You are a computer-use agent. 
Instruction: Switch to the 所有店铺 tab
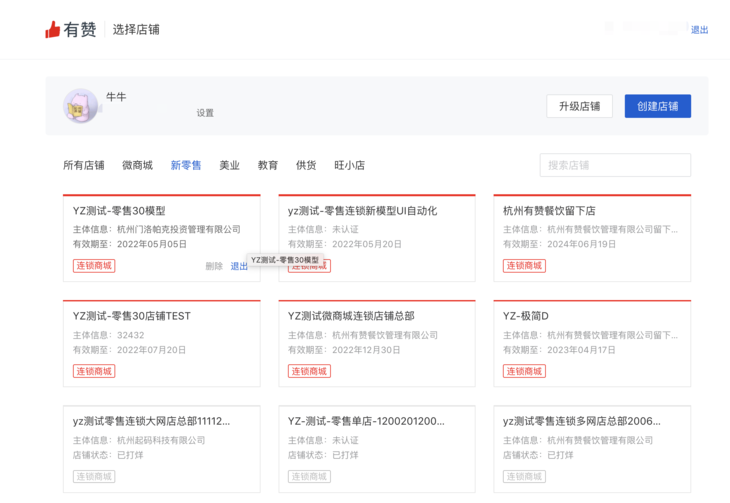83,165
